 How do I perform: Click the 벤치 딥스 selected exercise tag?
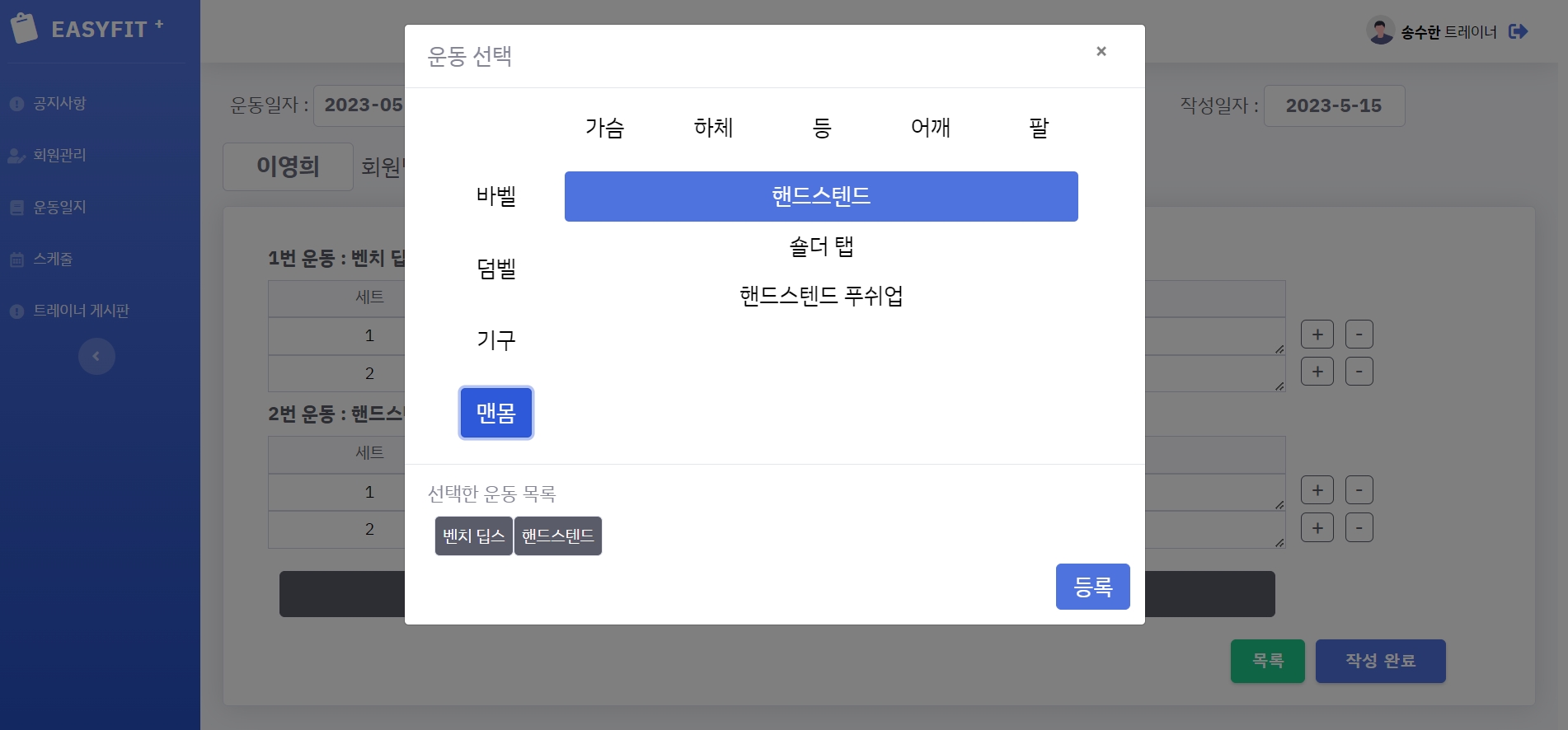(474, 536)
